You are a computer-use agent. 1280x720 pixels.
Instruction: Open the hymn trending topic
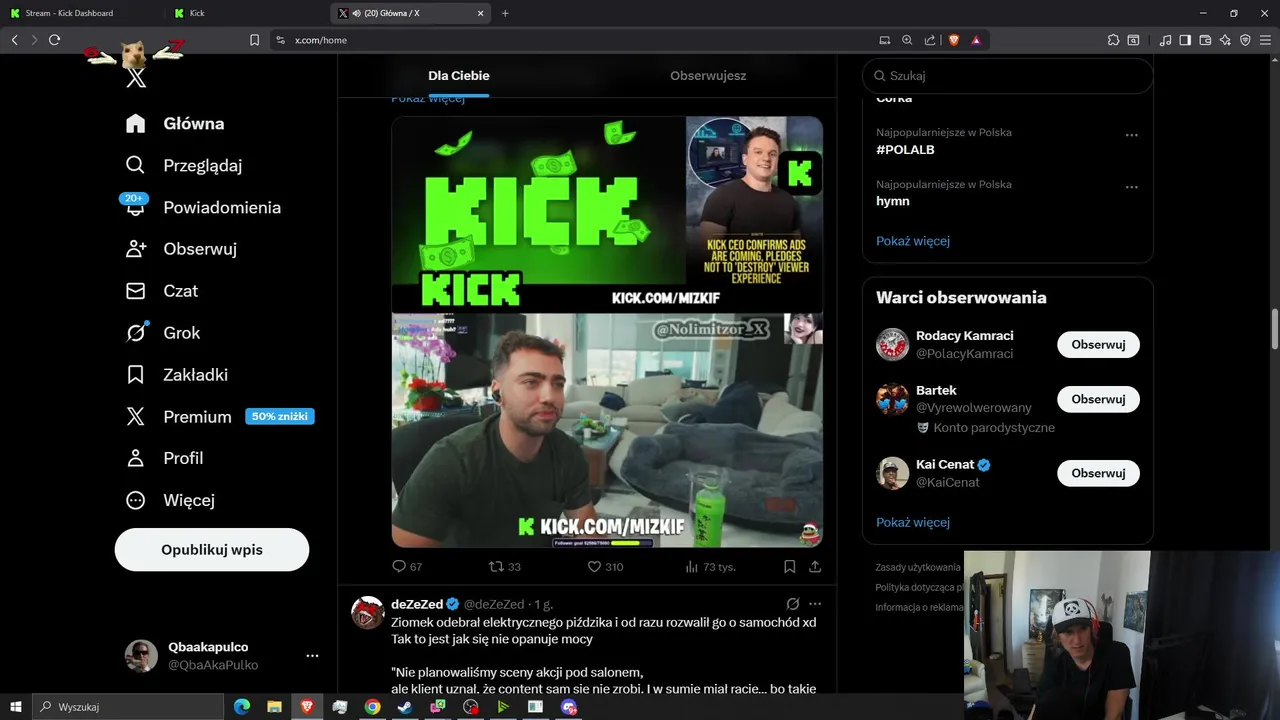pos(893,201)
